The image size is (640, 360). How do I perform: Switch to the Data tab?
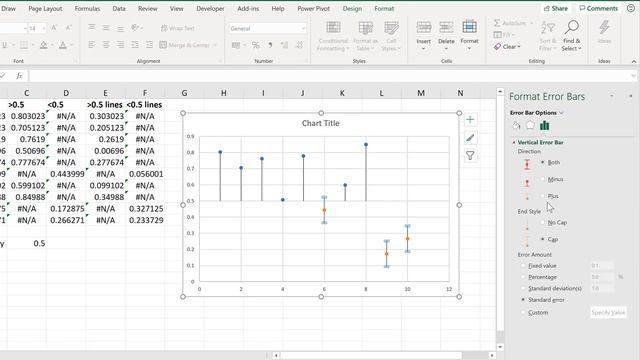point(119,9)
